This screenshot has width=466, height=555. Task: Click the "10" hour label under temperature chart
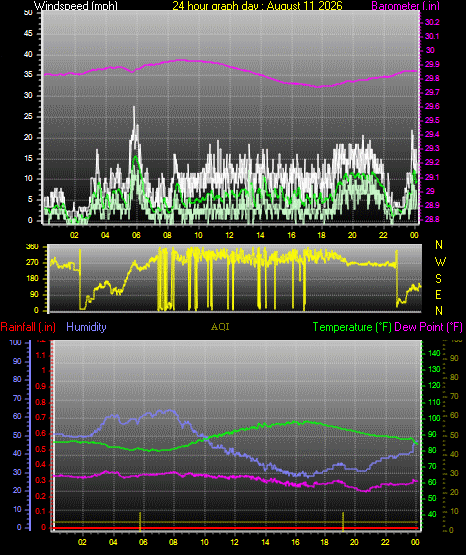click(204, 542)
